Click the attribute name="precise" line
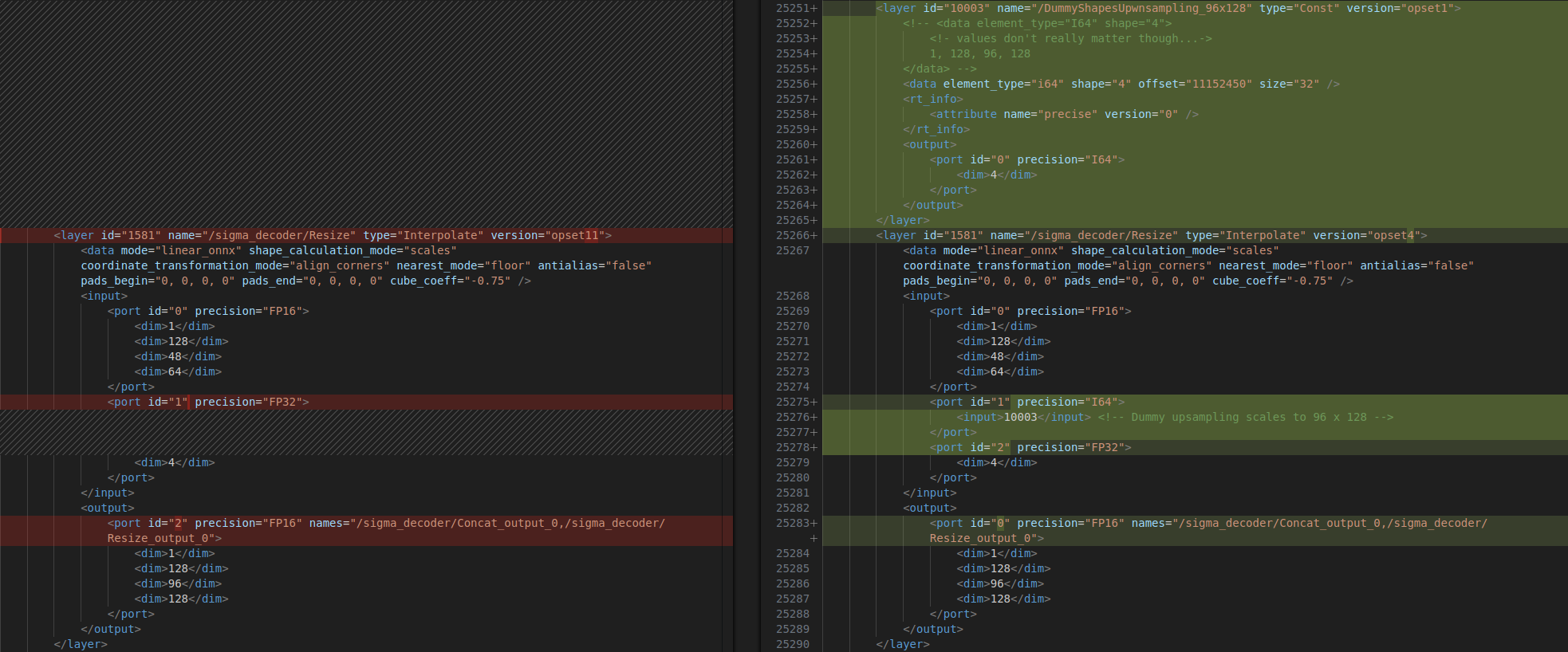This screenshot has width=1568, height=652. click(x=1064, y=114)
